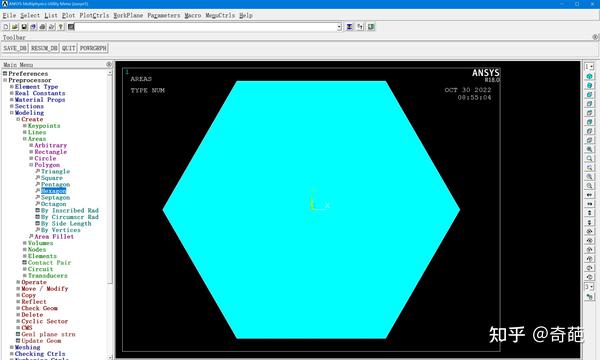Viewport: 600px width, 360px height.
Task: Click the command prompt icon beside input
Action: tap(71, 27)
